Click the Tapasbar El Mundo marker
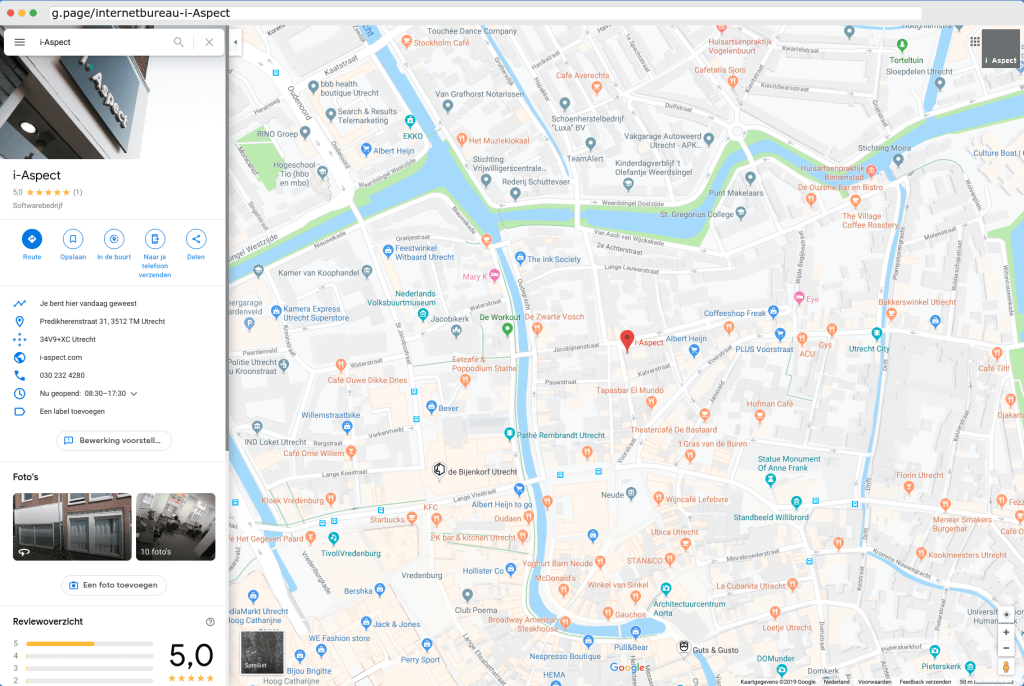The image size is (1024, 686). pyautogui.click(x=650, y=403)
